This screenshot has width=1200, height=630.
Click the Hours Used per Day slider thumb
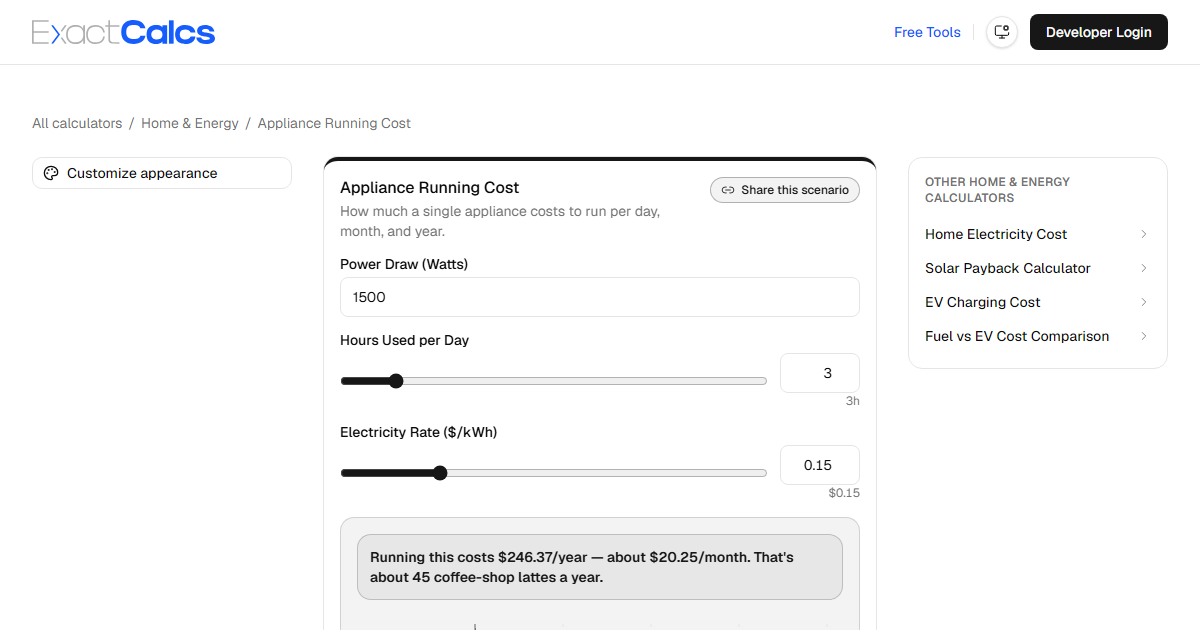tap(395, 381)
